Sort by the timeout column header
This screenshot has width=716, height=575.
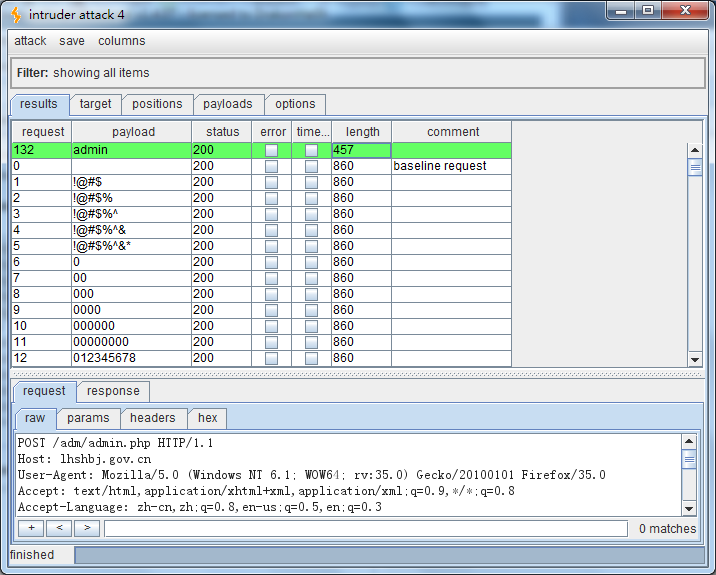point(312,132)
